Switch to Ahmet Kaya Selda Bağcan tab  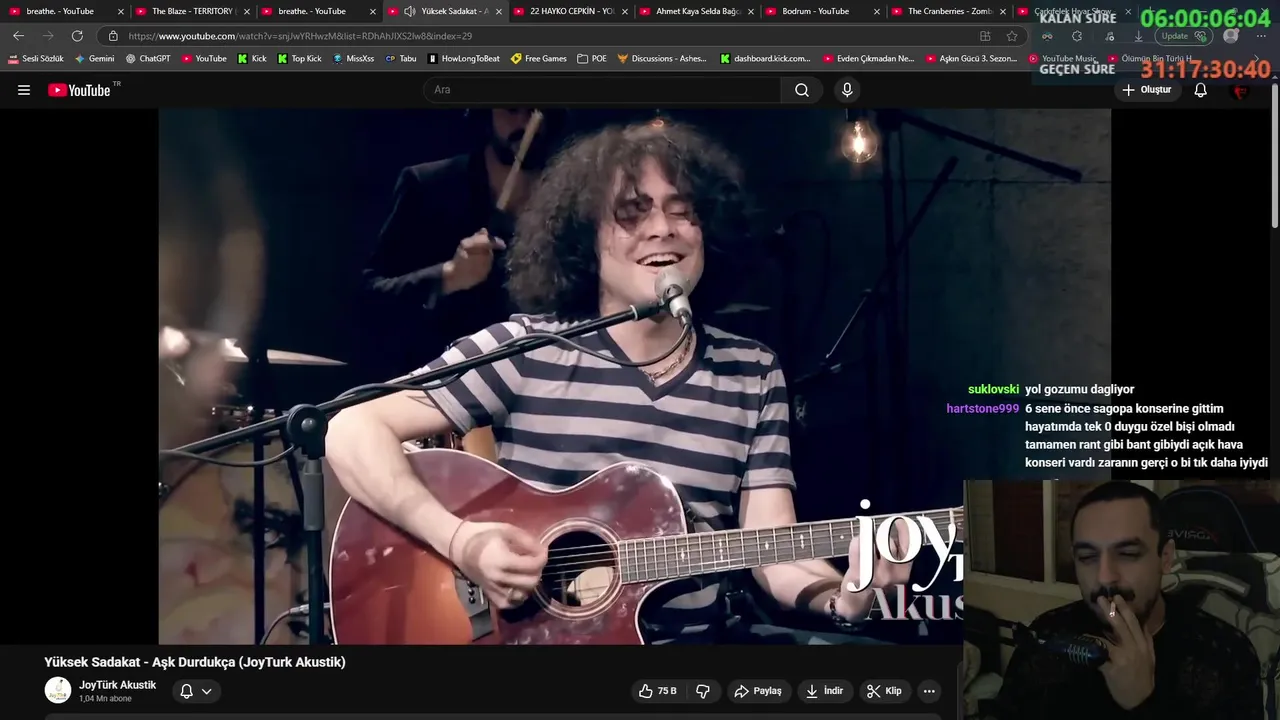(x=698, y=11)
